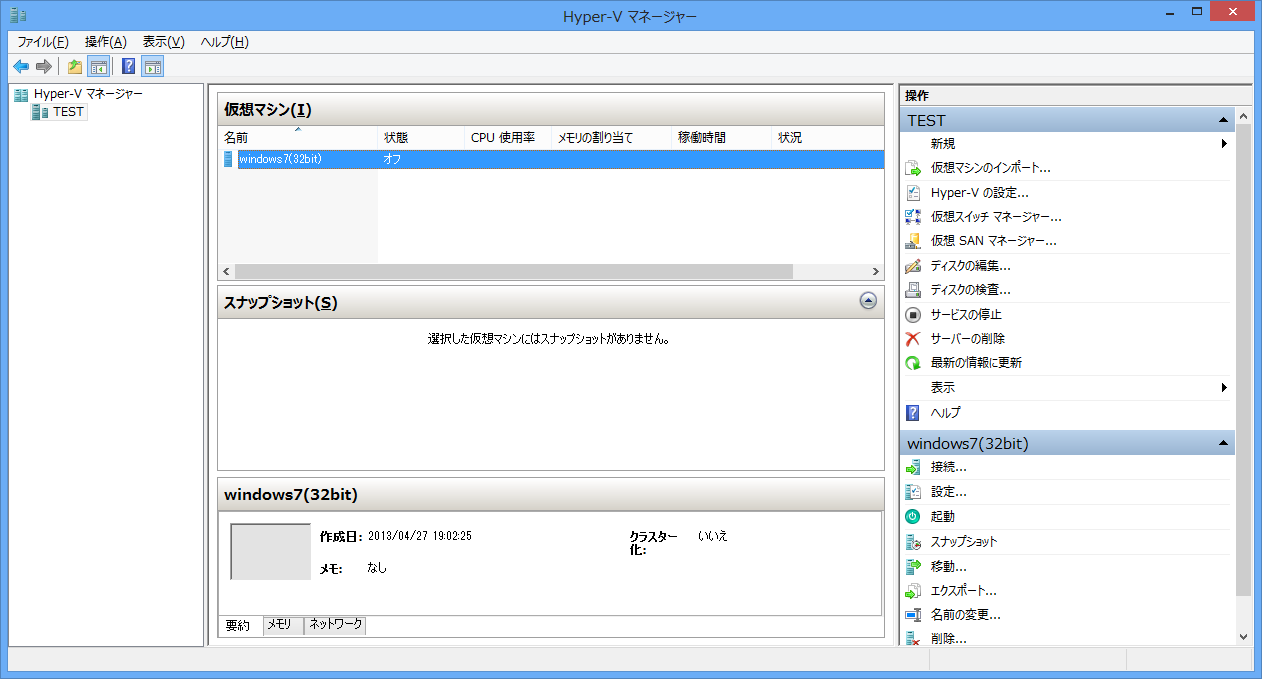Click the ディスクの検査 icon
Screen dimensions: 1262x679
click(x=912, y=290)
